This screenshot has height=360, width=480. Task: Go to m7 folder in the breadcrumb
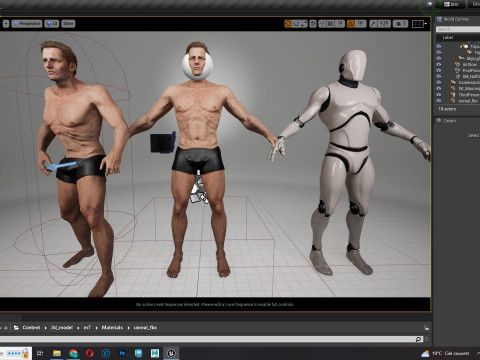[x=87, y=328]
